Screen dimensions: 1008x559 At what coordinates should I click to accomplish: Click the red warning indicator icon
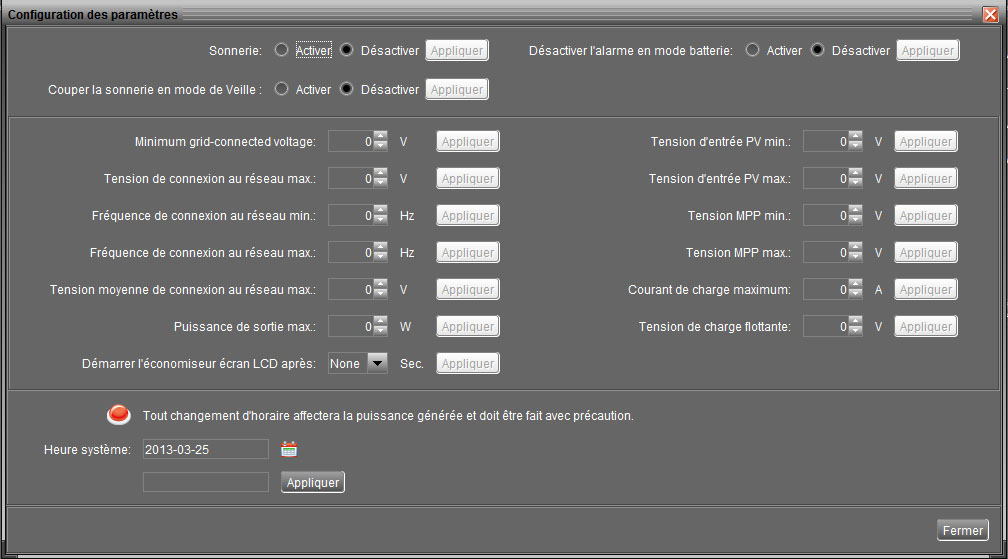tap(119, 415)
